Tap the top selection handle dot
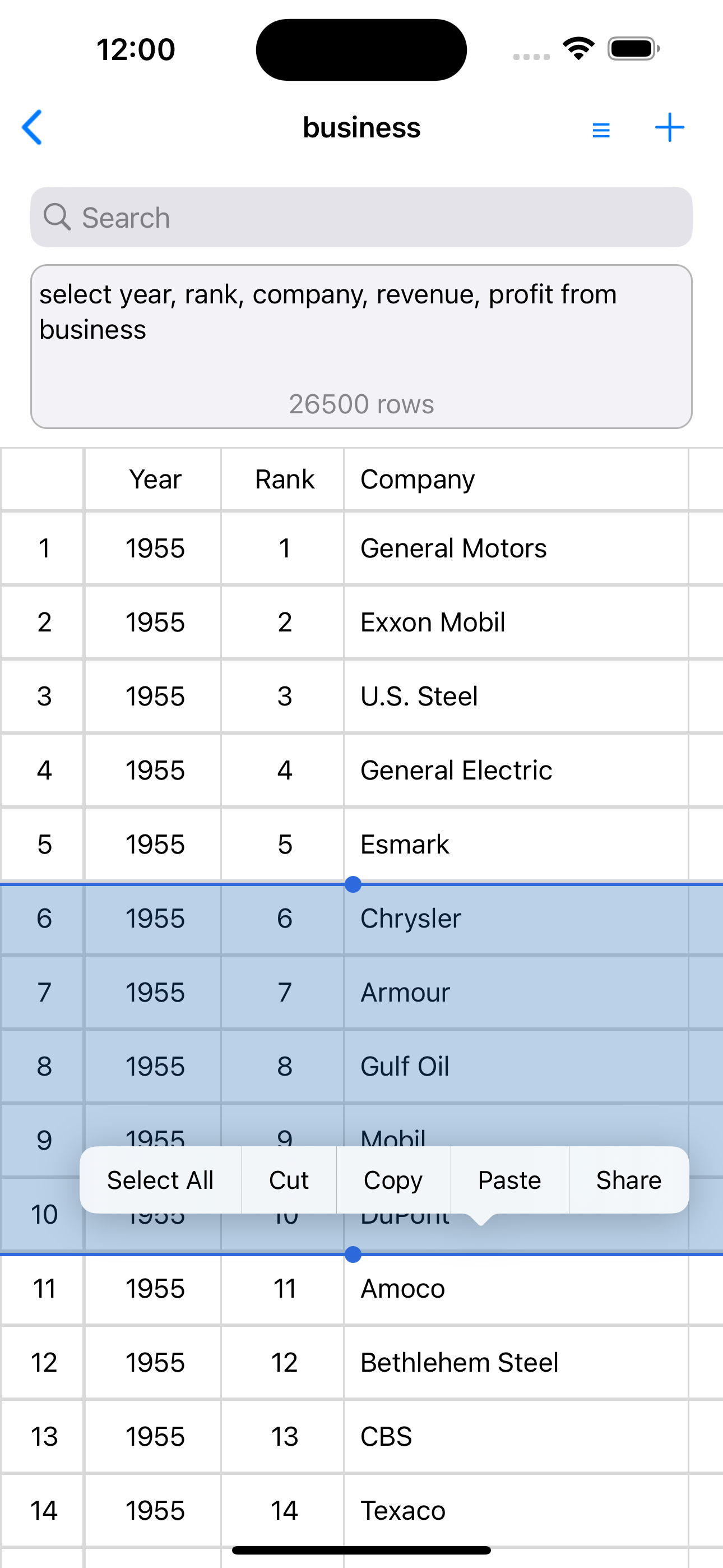 (353, 884)
